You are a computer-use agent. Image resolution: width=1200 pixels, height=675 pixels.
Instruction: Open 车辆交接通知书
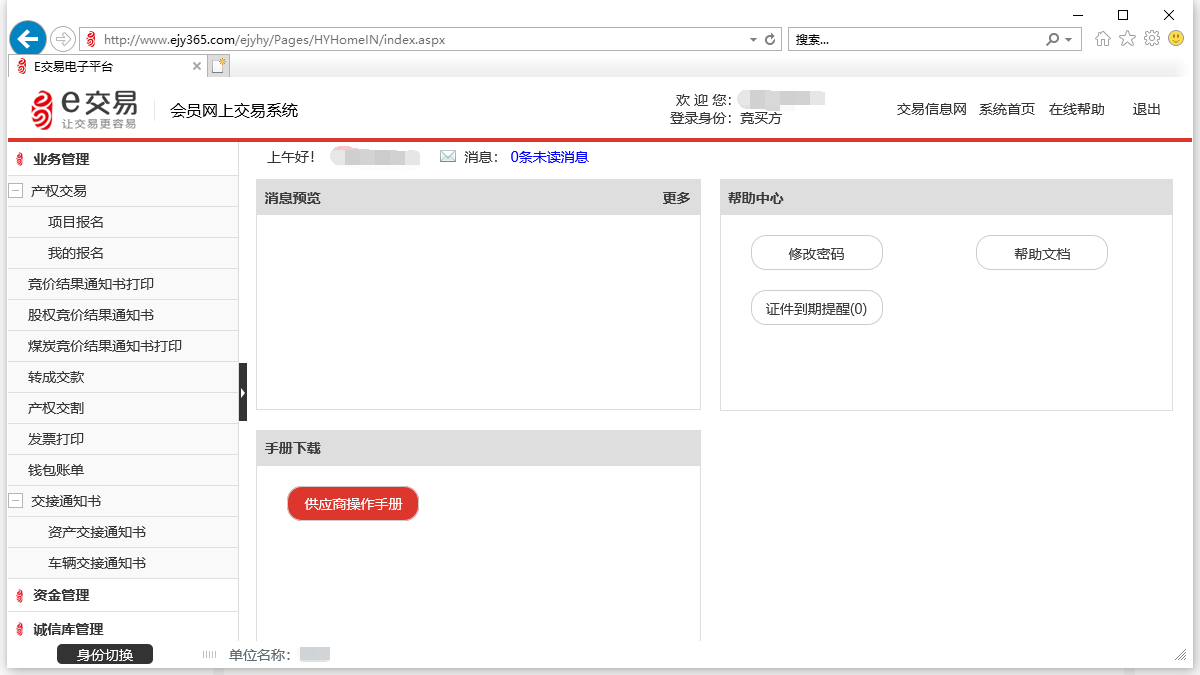click(x=97, y=563)
